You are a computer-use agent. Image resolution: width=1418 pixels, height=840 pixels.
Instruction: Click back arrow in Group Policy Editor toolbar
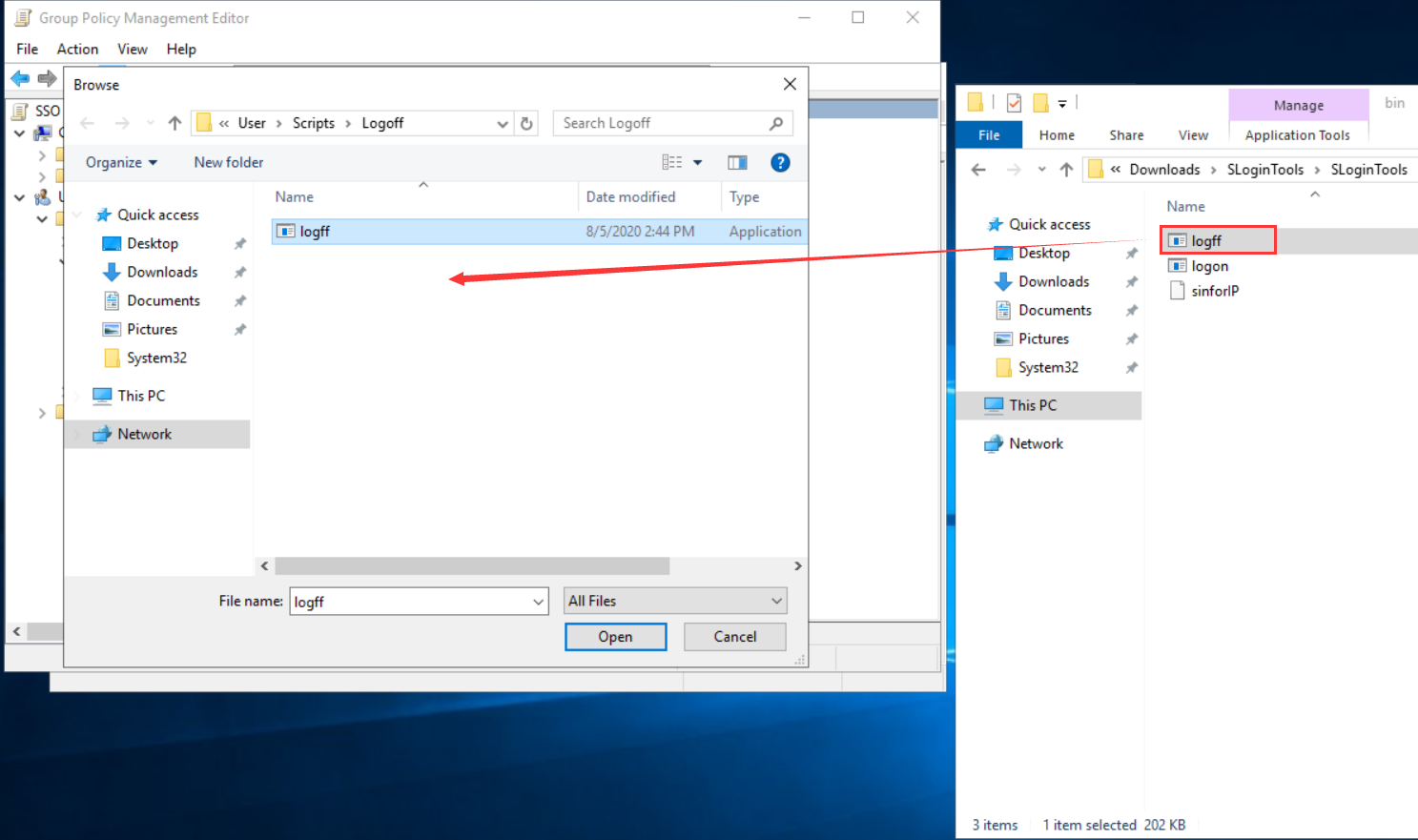20,78
